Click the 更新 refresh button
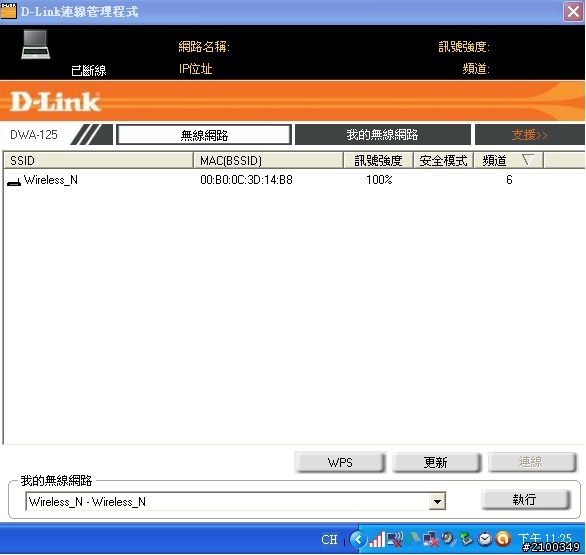Viewport: 586px width, 555px height. pos(436,462)
